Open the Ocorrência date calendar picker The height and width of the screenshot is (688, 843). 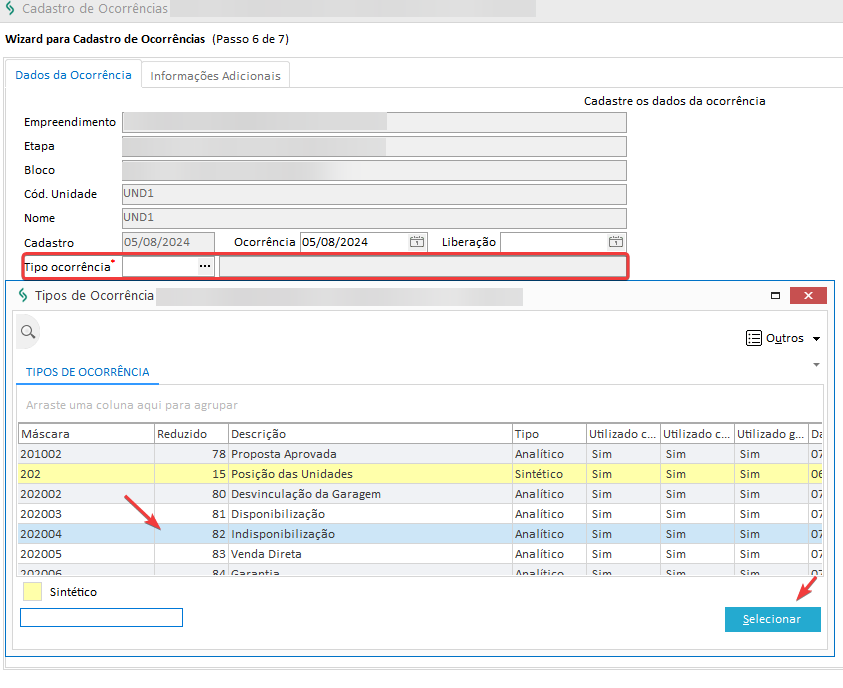point(416,242)
